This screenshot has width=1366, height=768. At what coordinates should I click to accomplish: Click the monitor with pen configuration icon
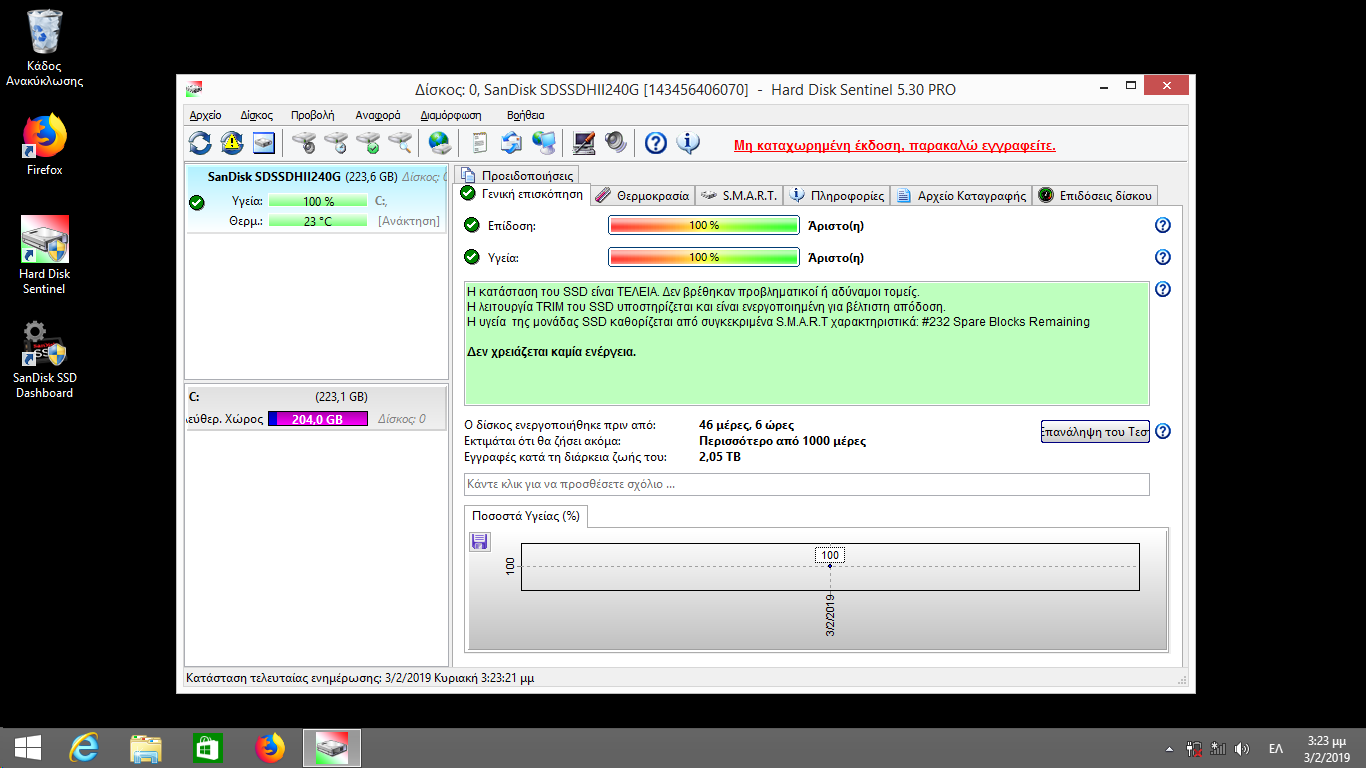pyautogui.click(x=584, y=143)
